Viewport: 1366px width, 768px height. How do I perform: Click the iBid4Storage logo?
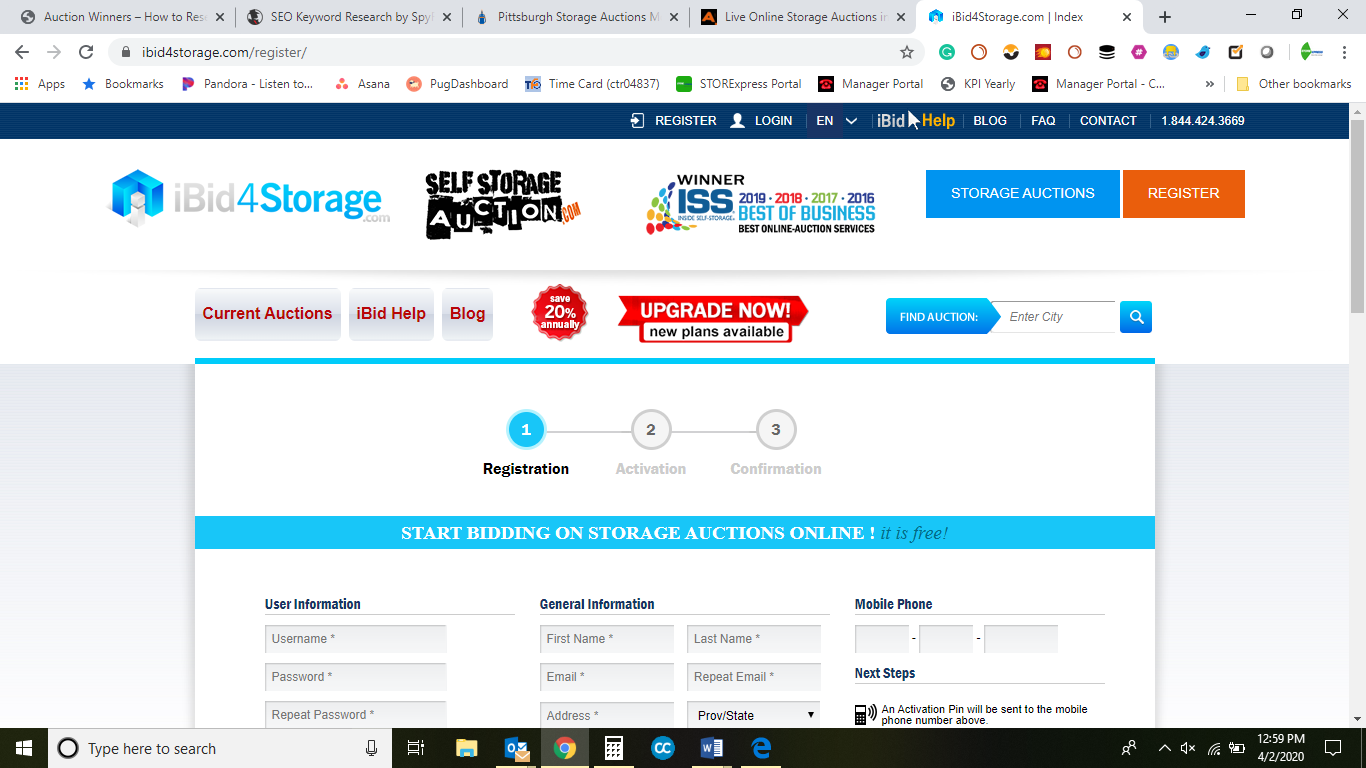[x=249, y=196]
